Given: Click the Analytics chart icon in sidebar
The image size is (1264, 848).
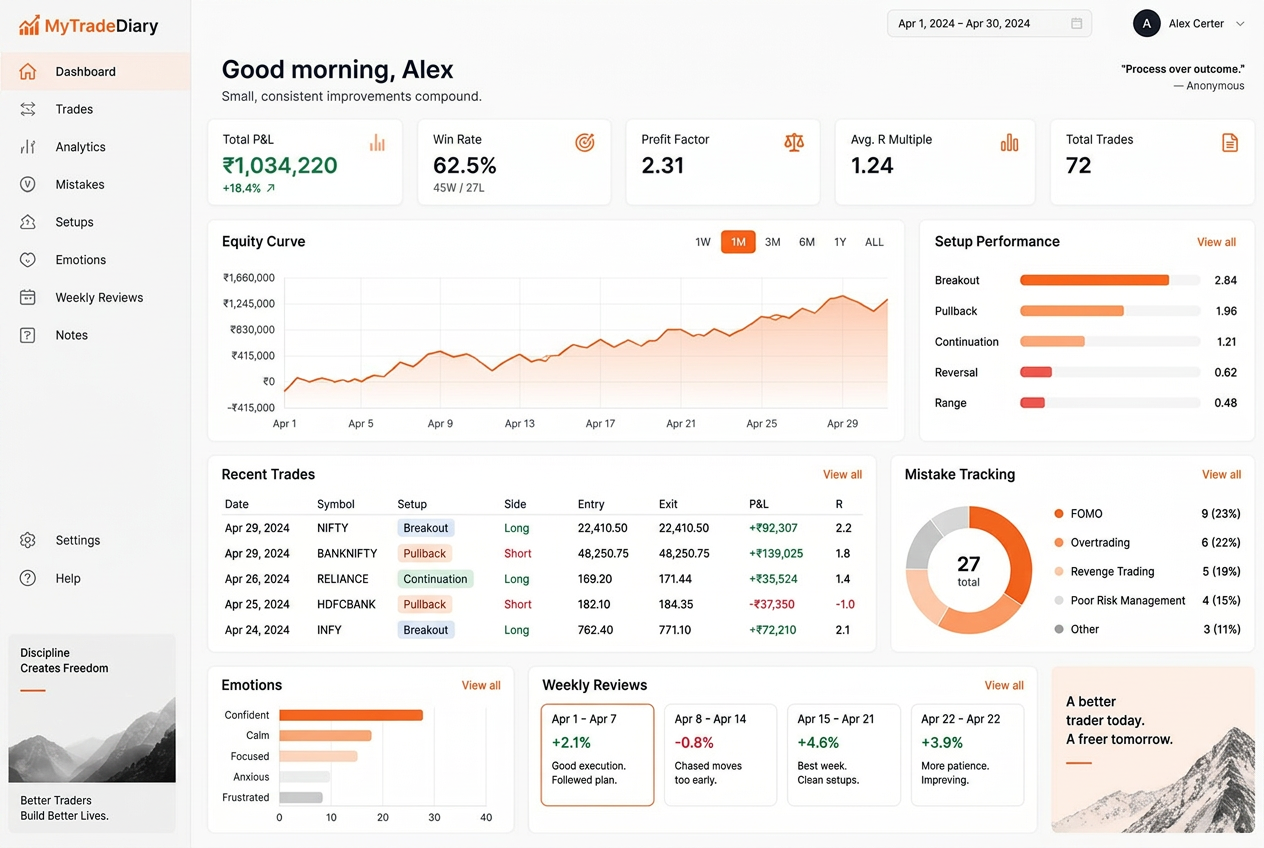Looking at the screenshot, I should pos(28,147).
